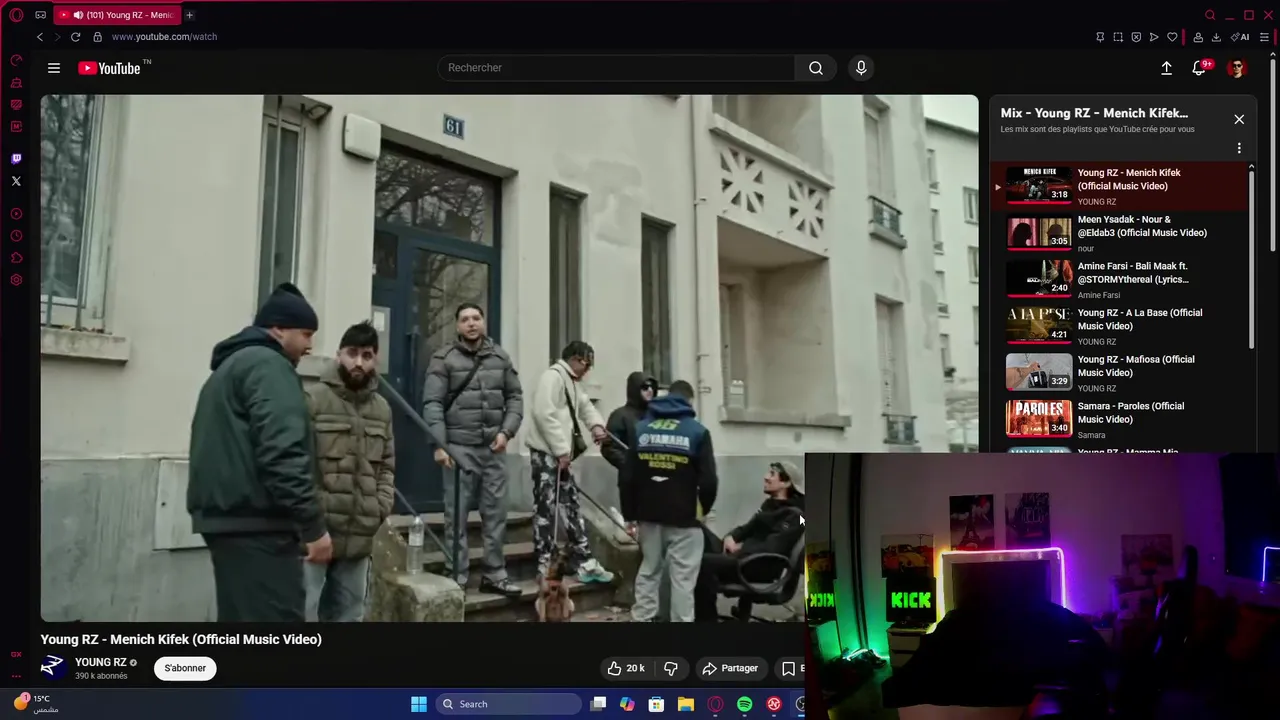The image size is (1280, 720).
Task: Open Mix playlist three-dot options
Action: click(x=1239, y=148)
